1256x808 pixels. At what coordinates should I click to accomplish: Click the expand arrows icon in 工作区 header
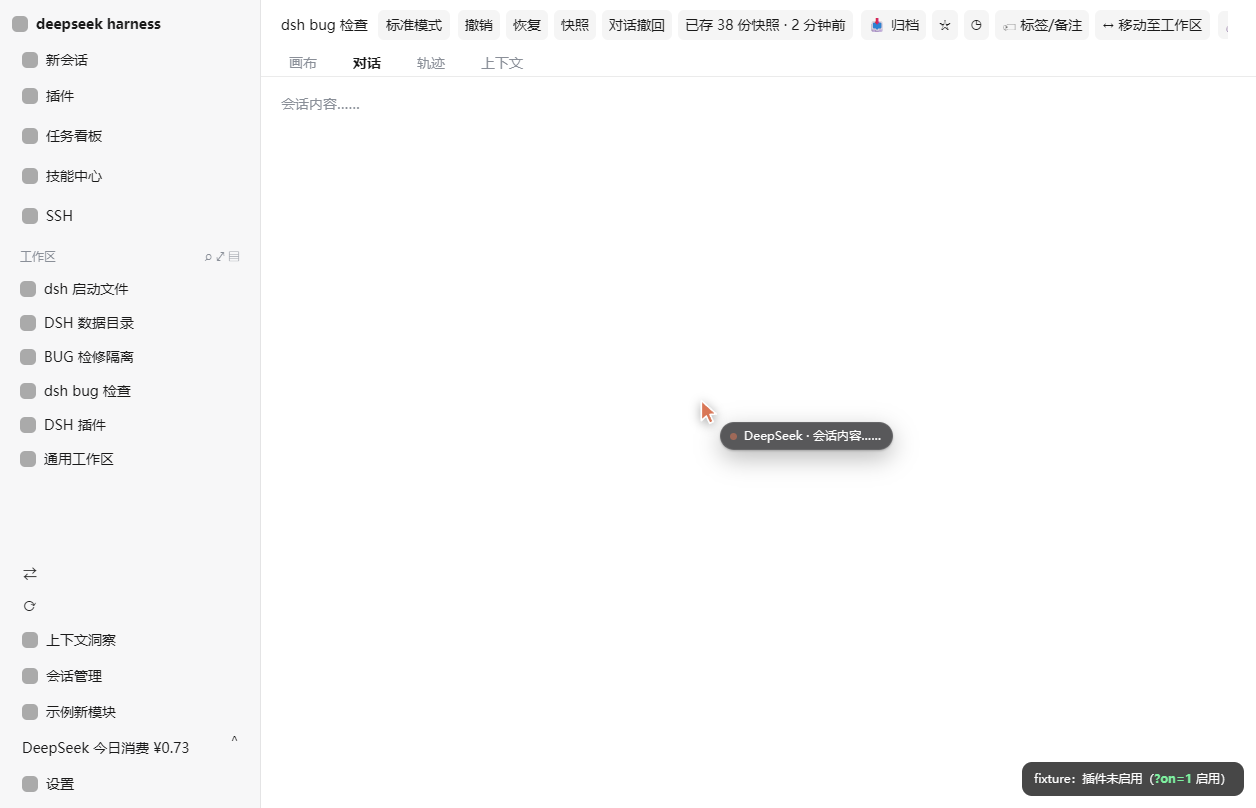tap(221, 257)
